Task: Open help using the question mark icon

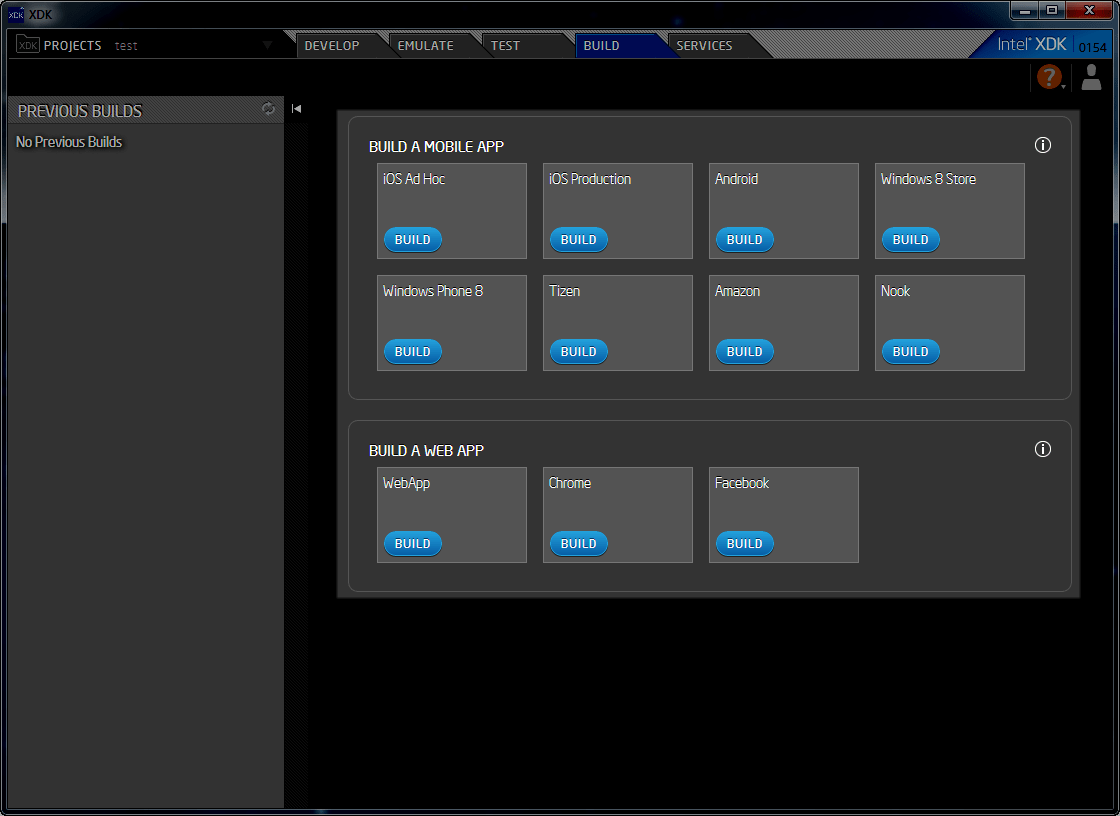Action: 1049,77
